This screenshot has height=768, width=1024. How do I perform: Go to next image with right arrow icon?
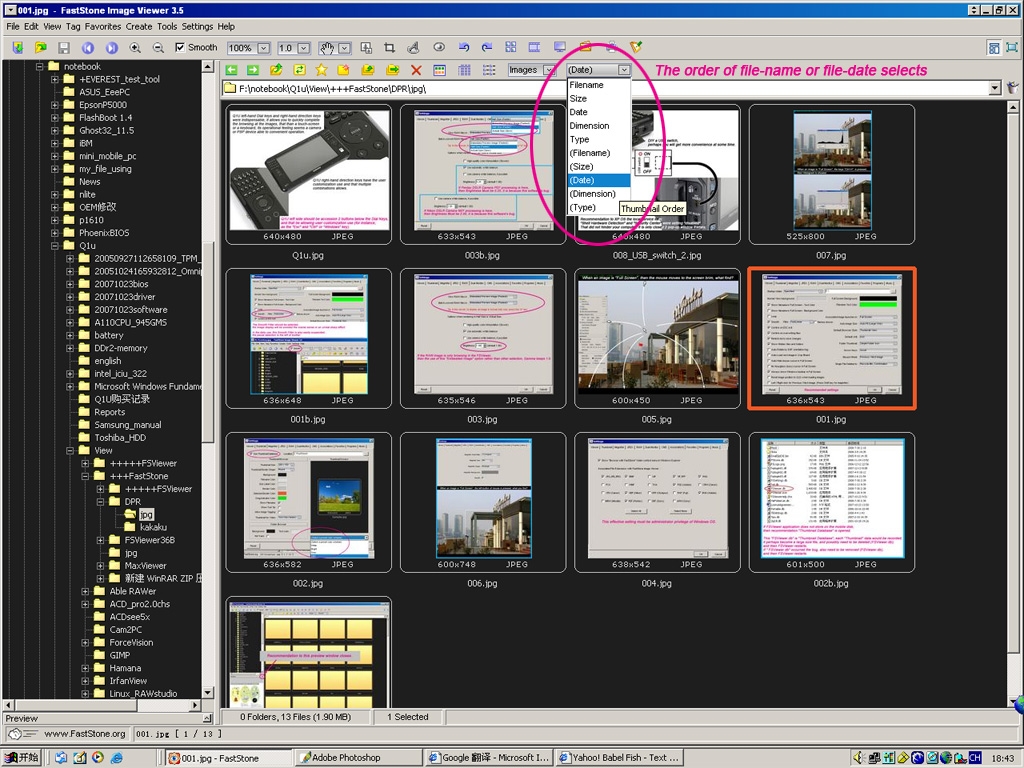(111, 47)
